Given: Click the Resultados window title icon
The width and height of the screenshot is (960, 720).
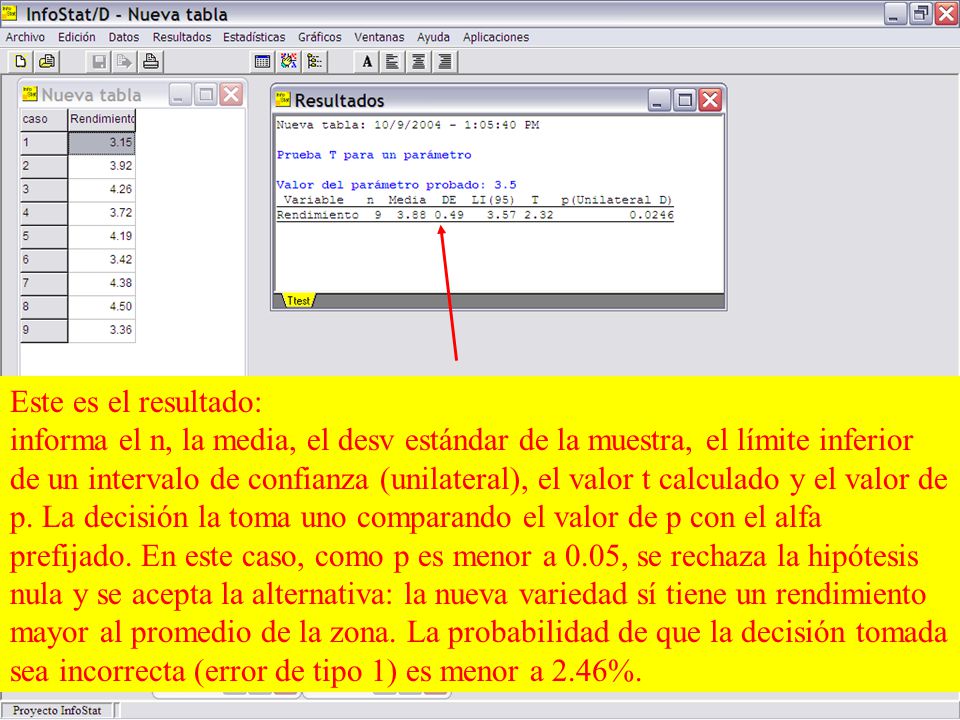Looking at the screenshot, I should click(283, 99).
